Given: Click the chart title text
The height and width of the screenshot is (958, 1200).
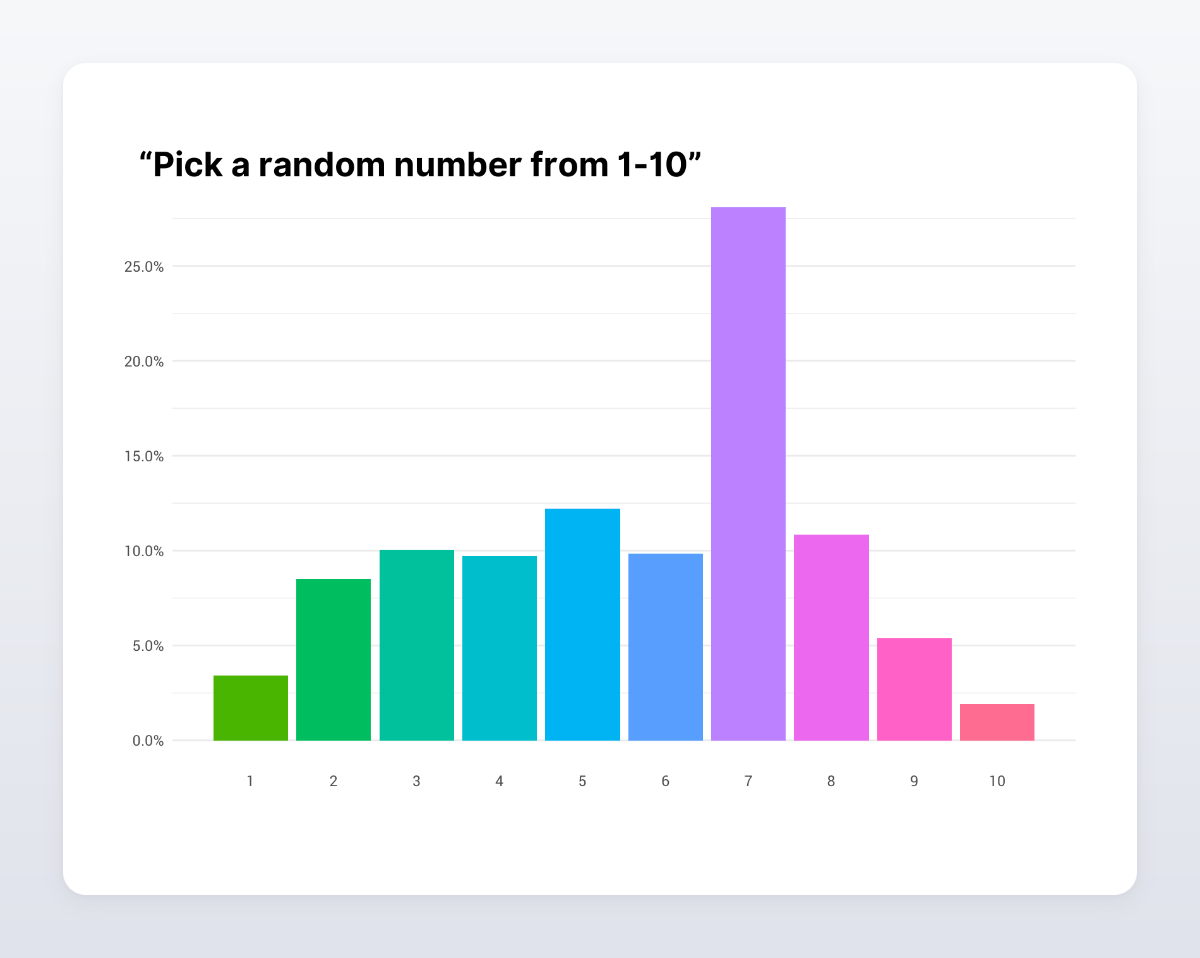Looking at the screenshot, I should (x=421, y=165).
